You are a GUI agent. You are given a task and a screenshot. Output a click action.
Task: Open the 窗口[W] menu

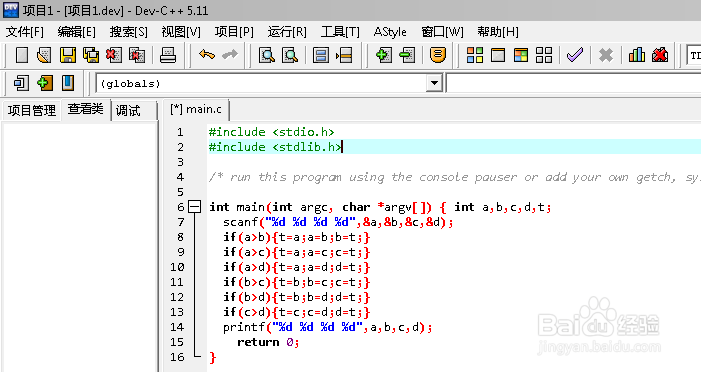[442, 32]
